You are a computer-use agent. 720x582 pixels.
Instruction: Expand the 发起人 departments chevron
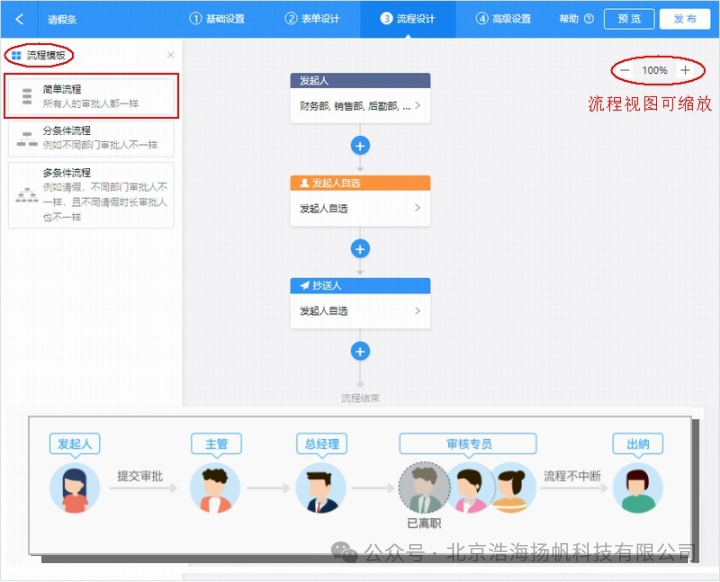417,106
